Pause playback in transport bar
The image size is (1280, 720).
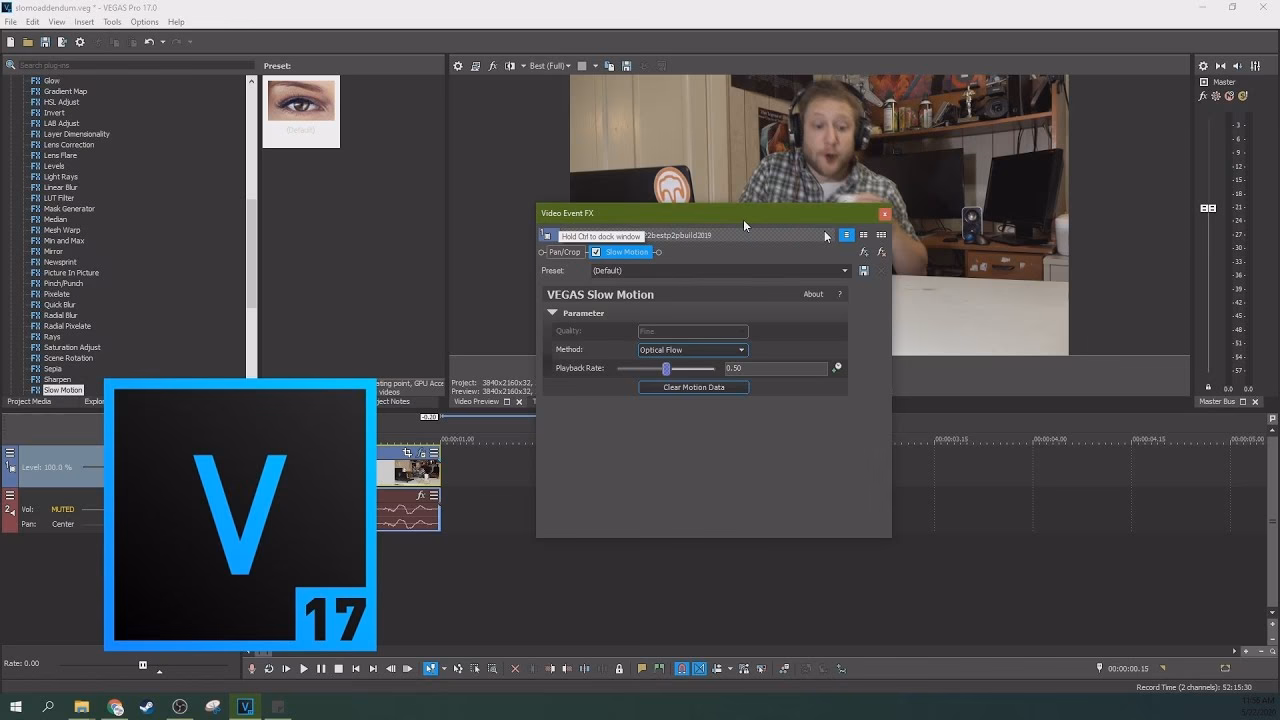(x=321, y=669)
